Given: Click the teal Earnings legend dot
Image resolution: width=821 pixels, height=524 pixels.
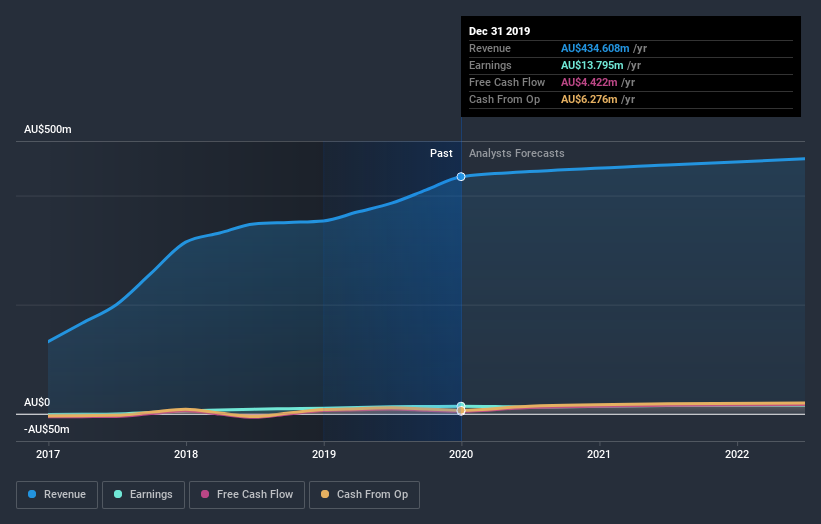Looking at the screenshot, I should (x=118, y=494).
